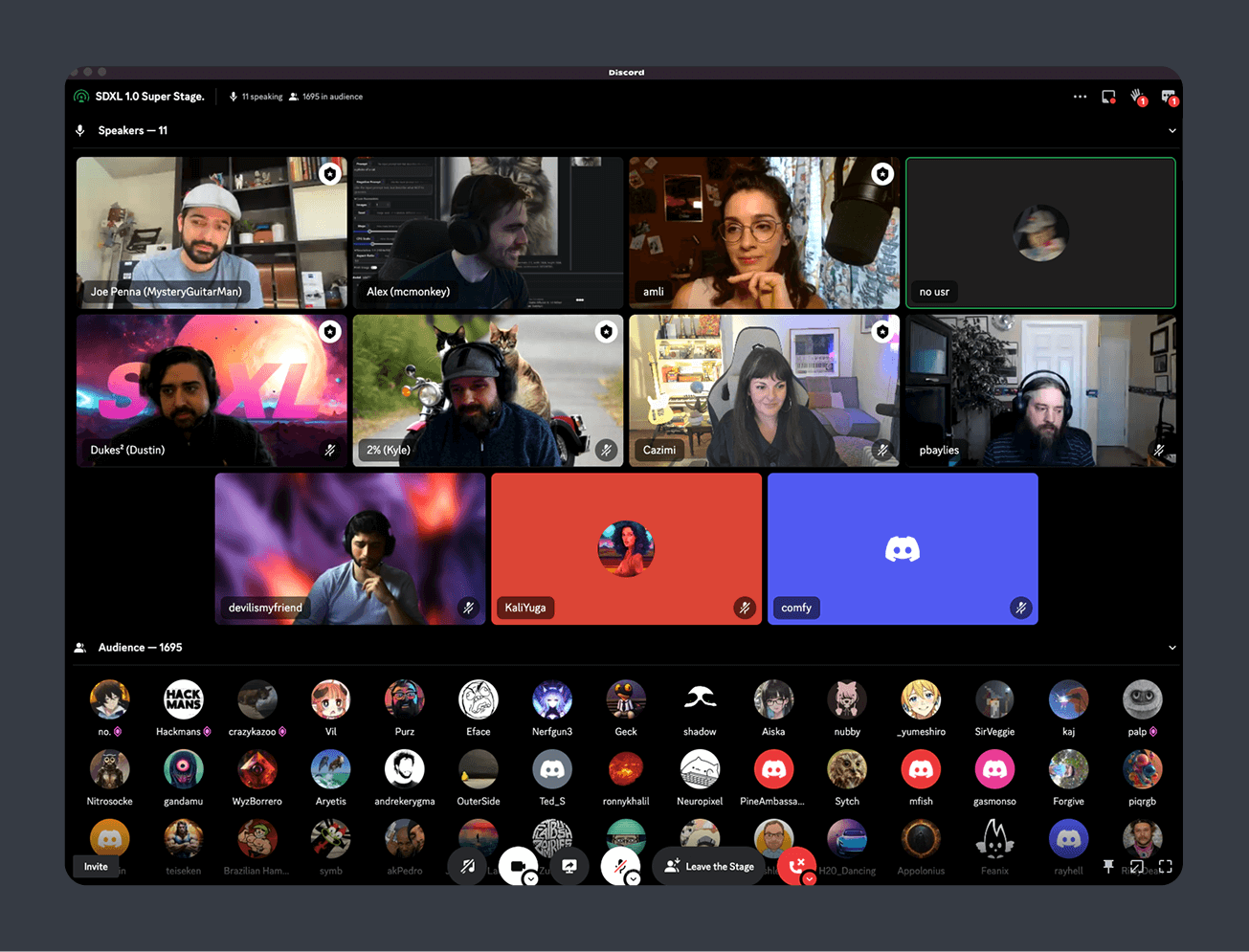Open microphone options dropdown arrow

[634, 878]
